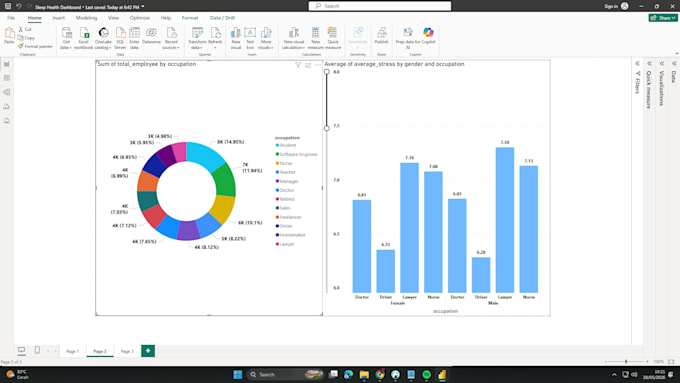680x383 pixels.
Task: Expand the Quick measure pane
Action: point(649,63)
